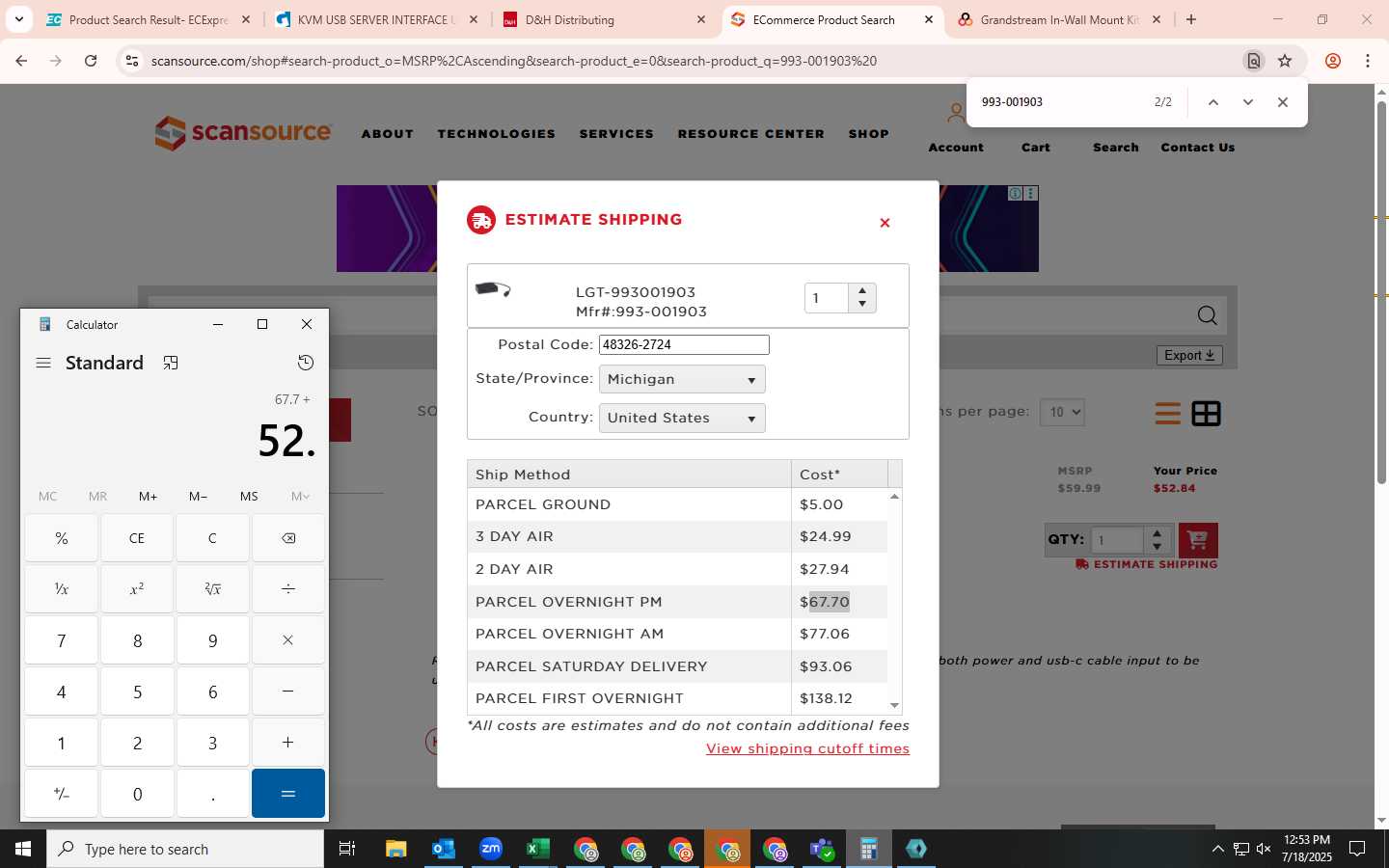Click the calculator minus key

point(288,692)
